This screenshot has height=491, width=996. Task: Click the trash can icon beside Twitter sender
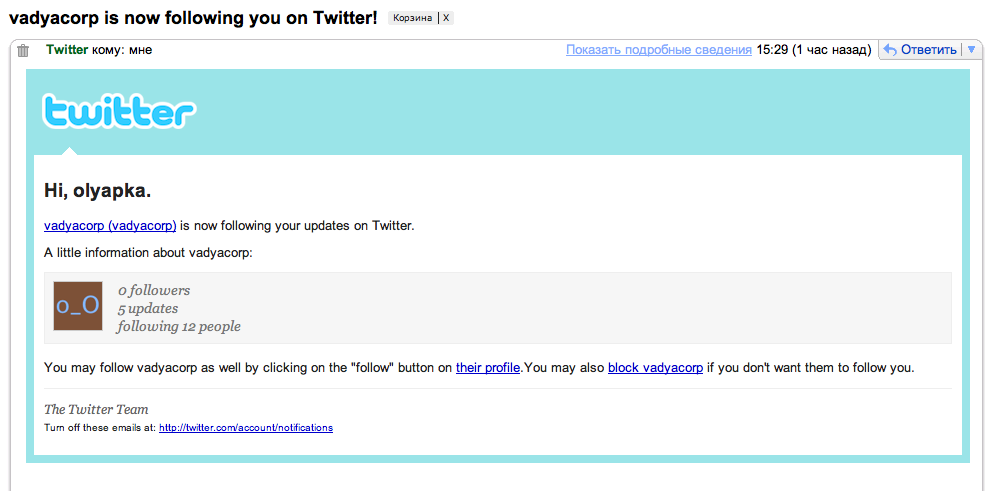click(23, 51)
